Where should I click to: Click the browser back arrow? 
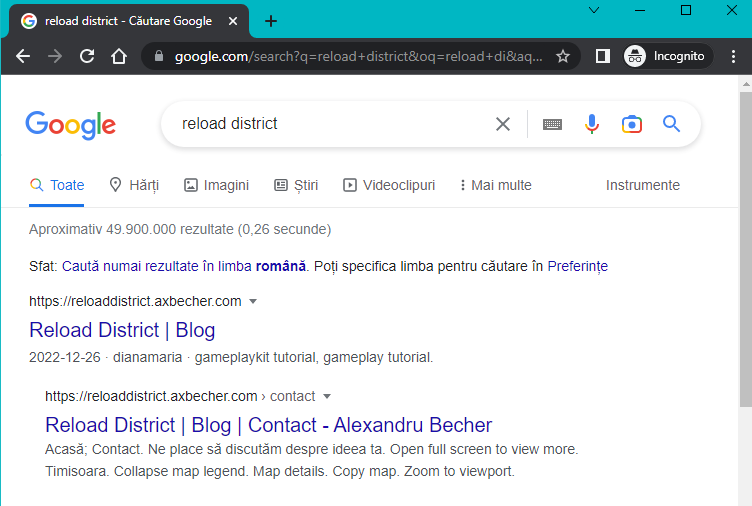23,56
